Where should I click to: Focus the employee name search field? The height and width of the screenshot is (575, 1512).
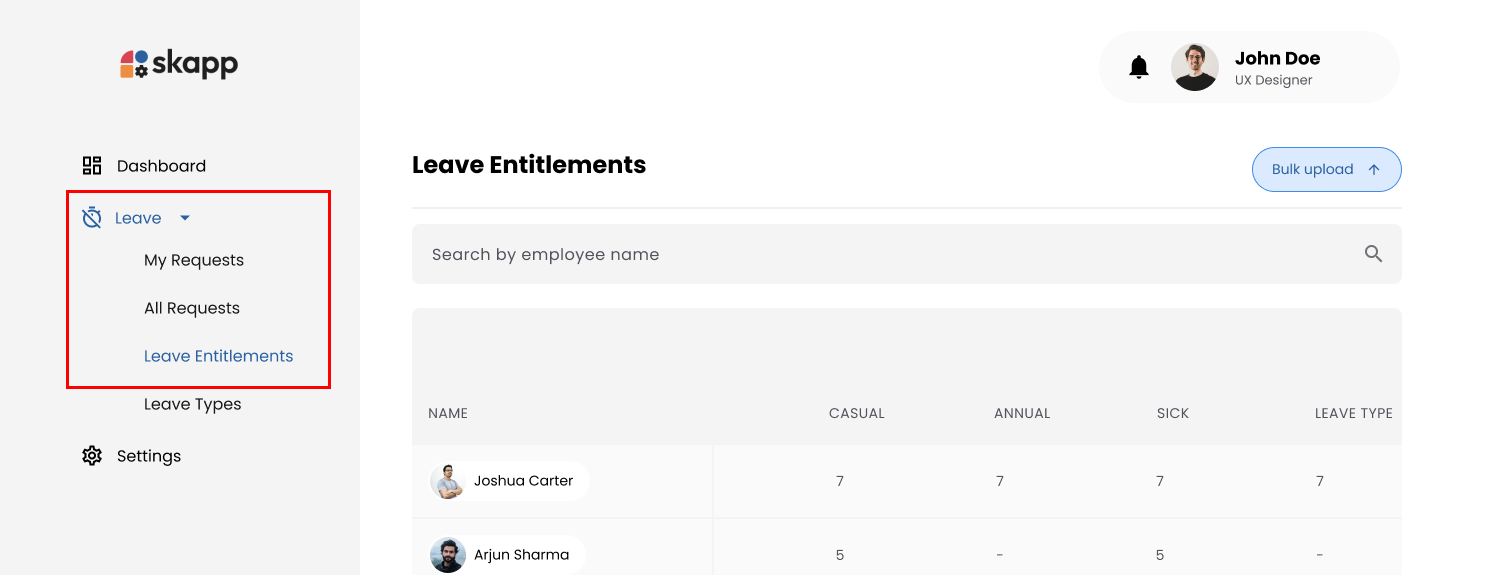click(880, 254)
